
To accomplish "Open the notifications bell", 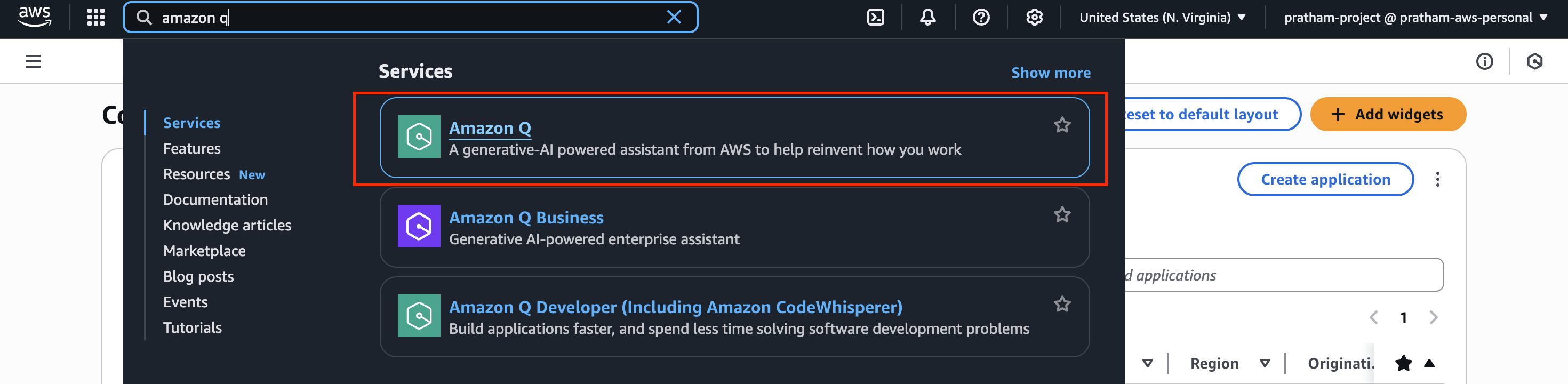I will click(927, 17).
